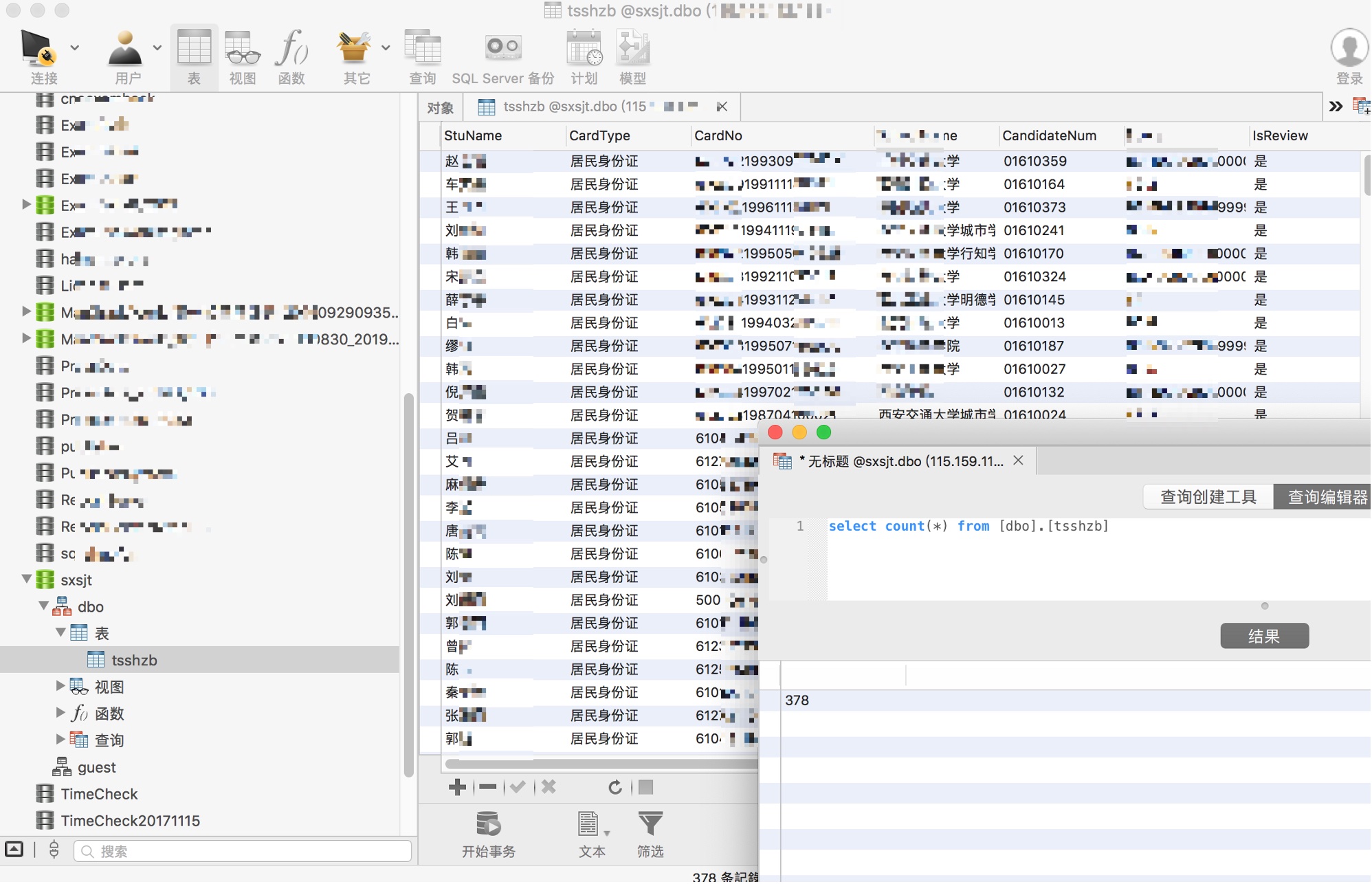Viewport: 1372px width, 884px height.
Task: Click CandidateNum cell 01610164
Action: pos(1034,184)
